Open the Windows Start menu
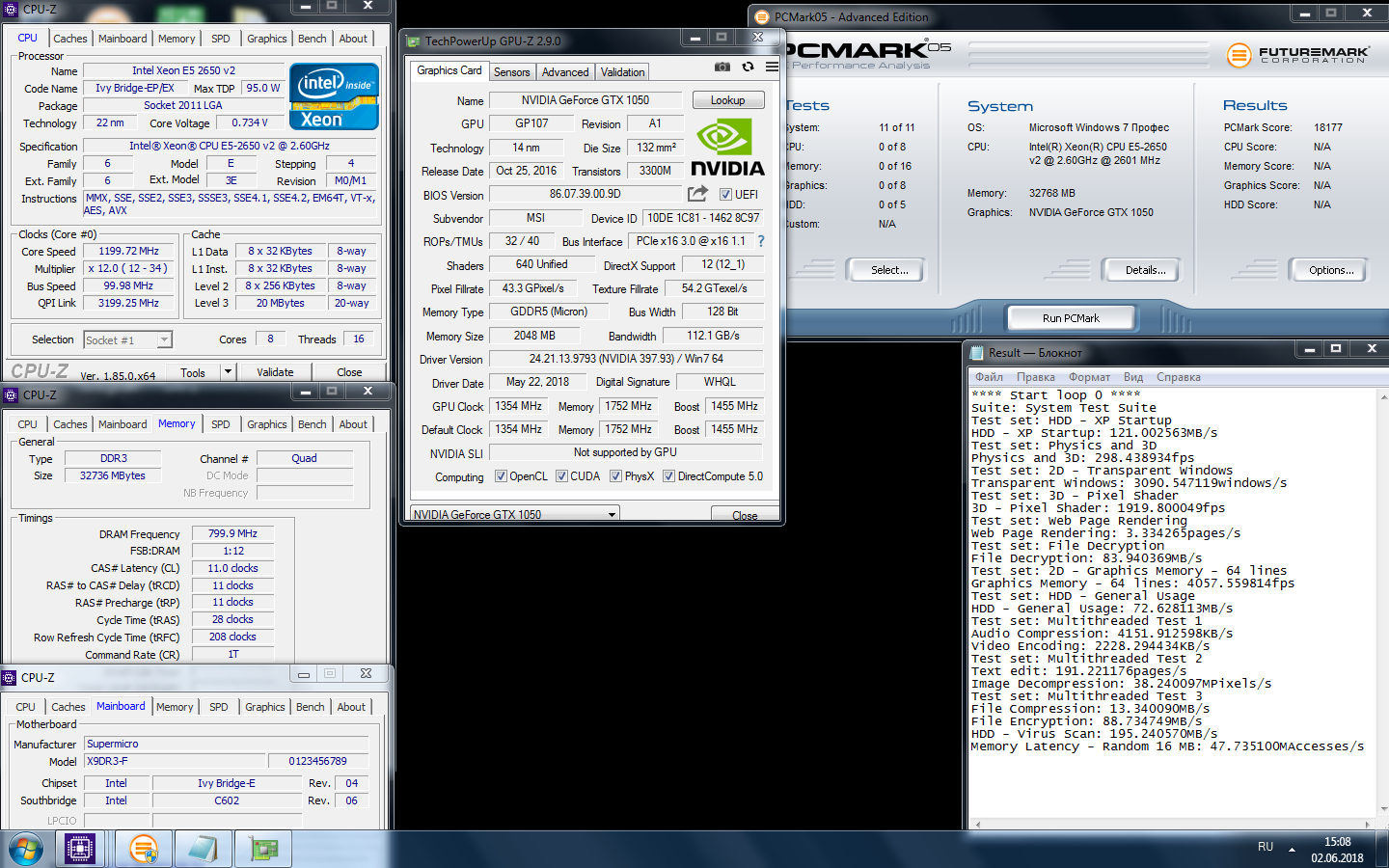1389x868 pixels. point(26,850)
